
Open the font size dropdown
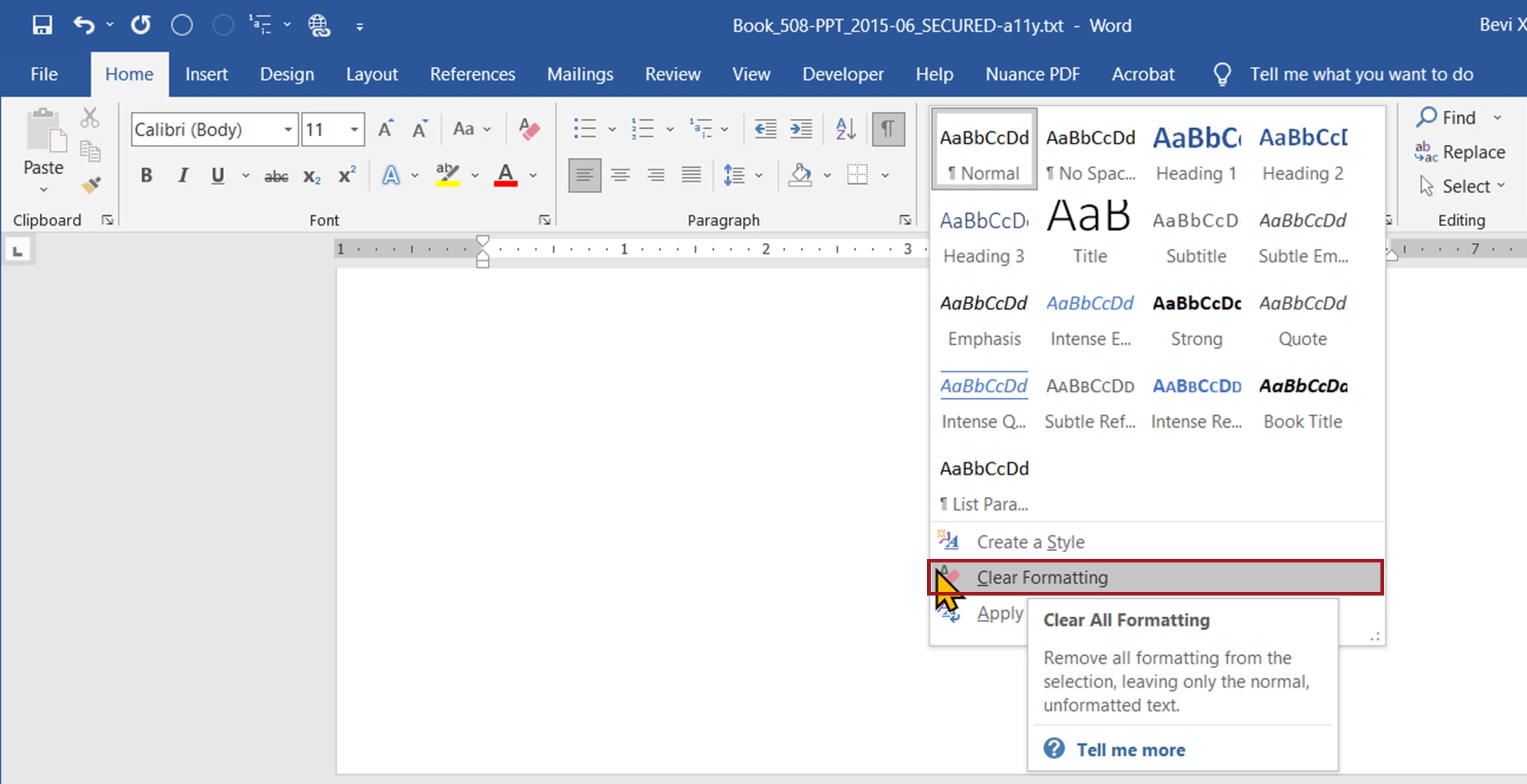(355, 129)
